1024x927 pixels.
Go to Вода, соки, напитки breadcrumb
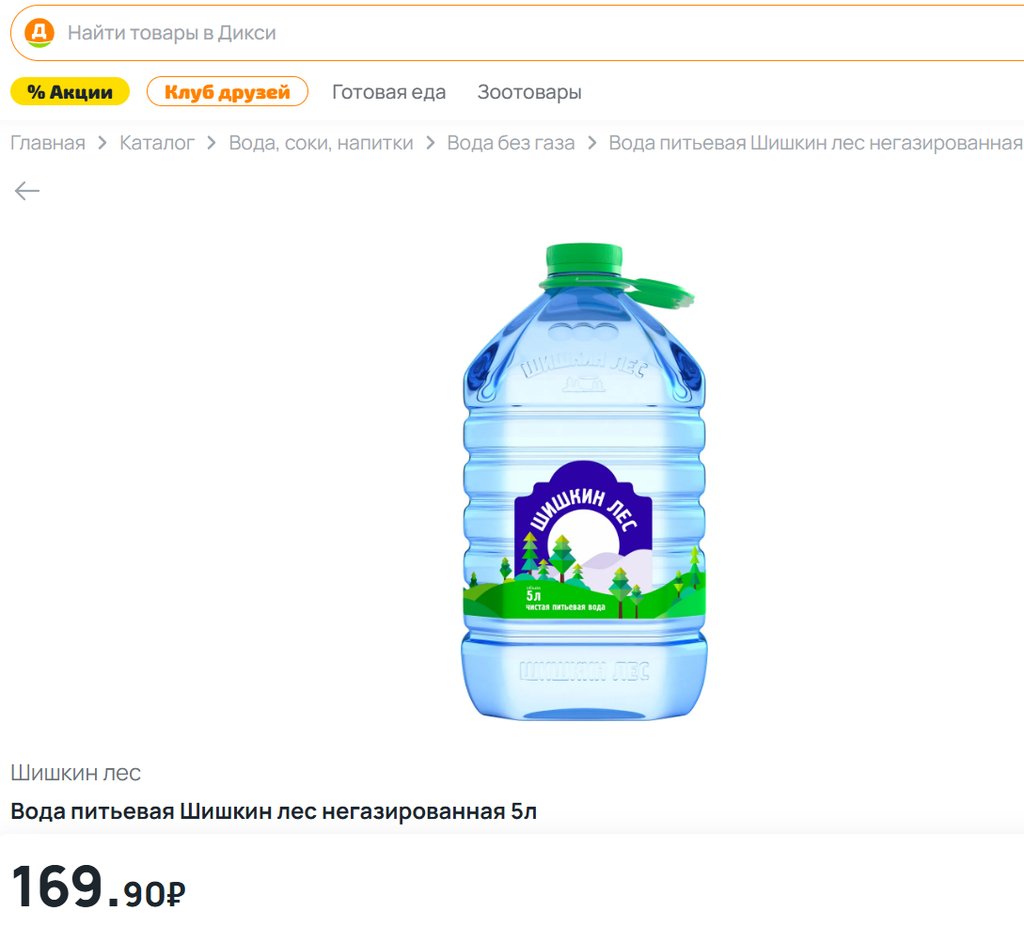point(321,143)
